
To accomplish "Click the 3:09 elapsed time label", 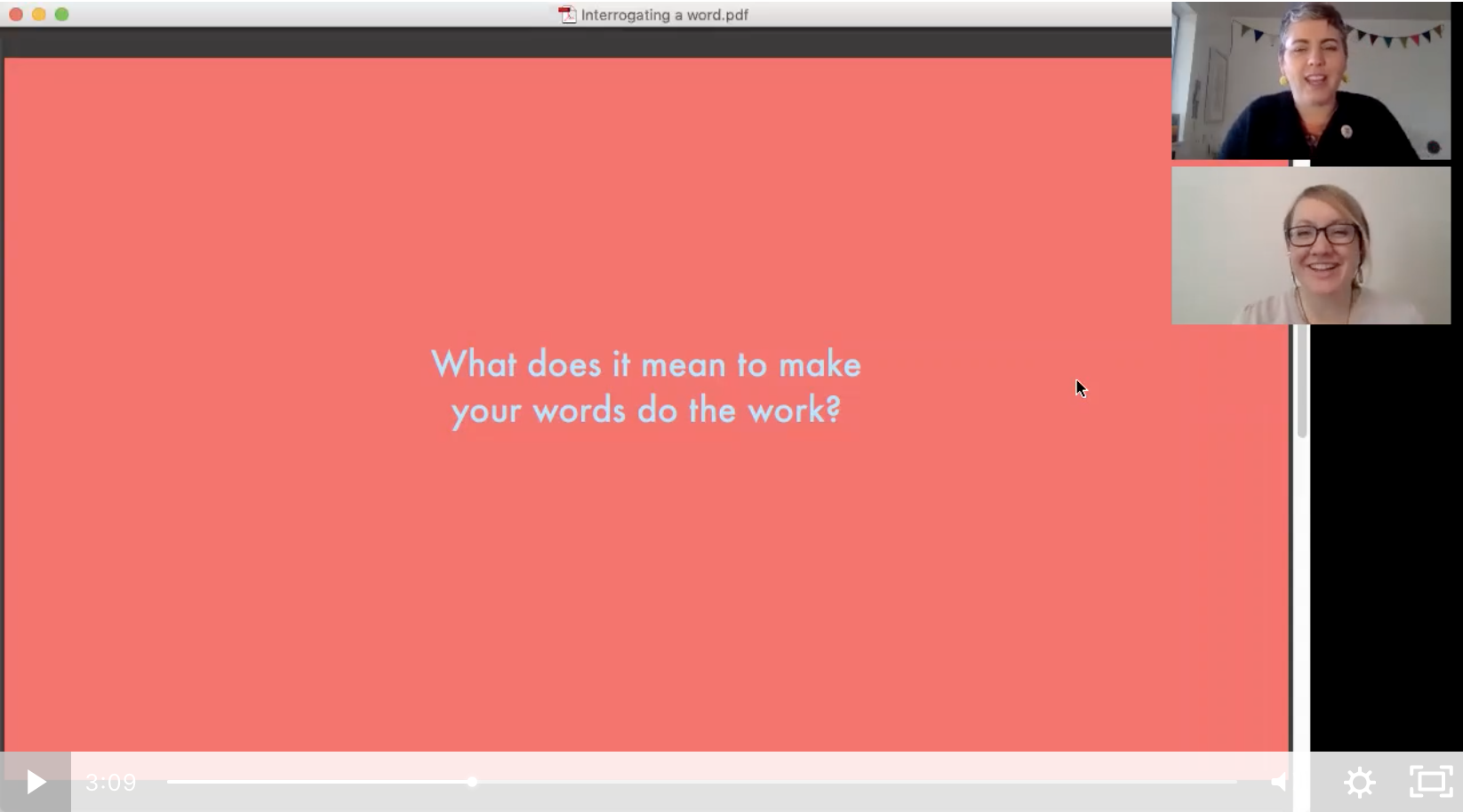I will pyautogui.click(x=111, y=783).
